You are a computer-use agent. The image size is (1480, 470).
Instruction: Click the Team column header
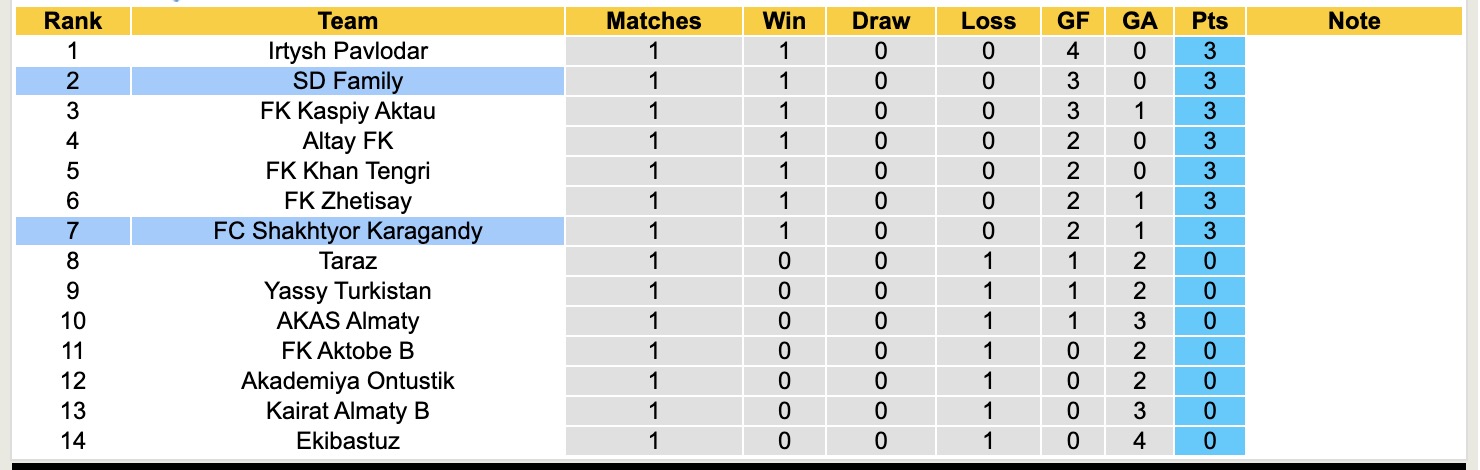348,21
